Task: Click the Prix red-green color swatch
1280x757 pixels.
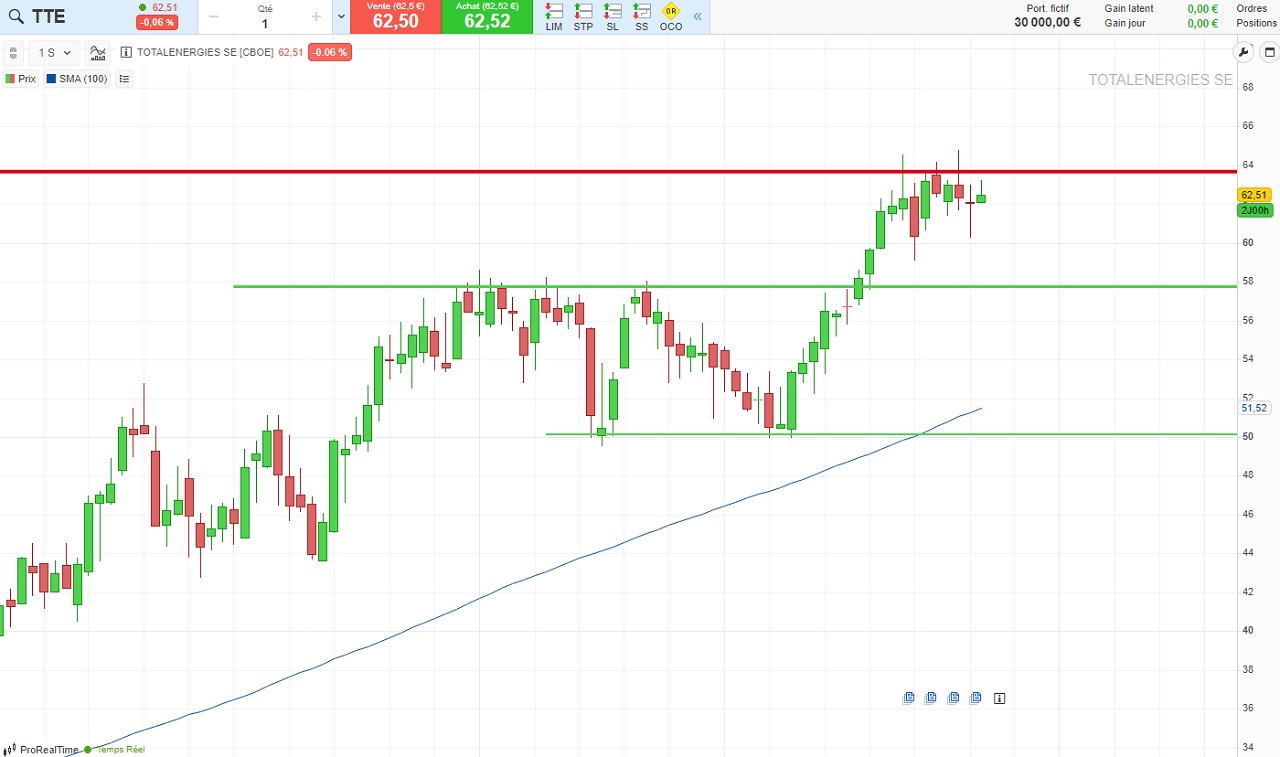Action: [x=10, y=78]
